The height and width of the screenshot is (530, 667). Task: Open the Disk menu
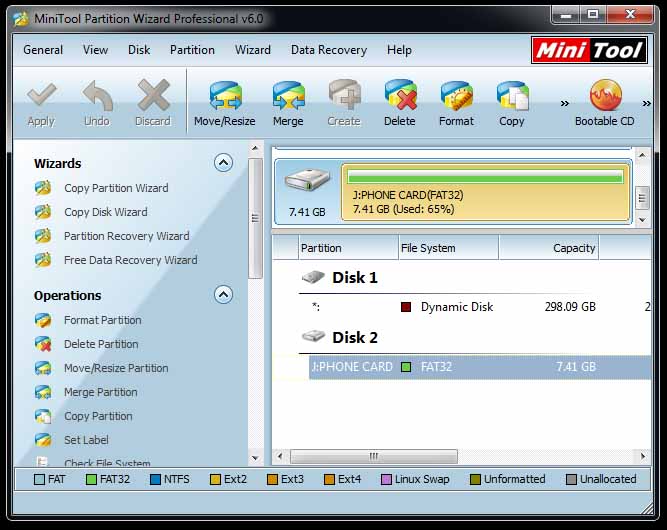[x=139, y=50]
